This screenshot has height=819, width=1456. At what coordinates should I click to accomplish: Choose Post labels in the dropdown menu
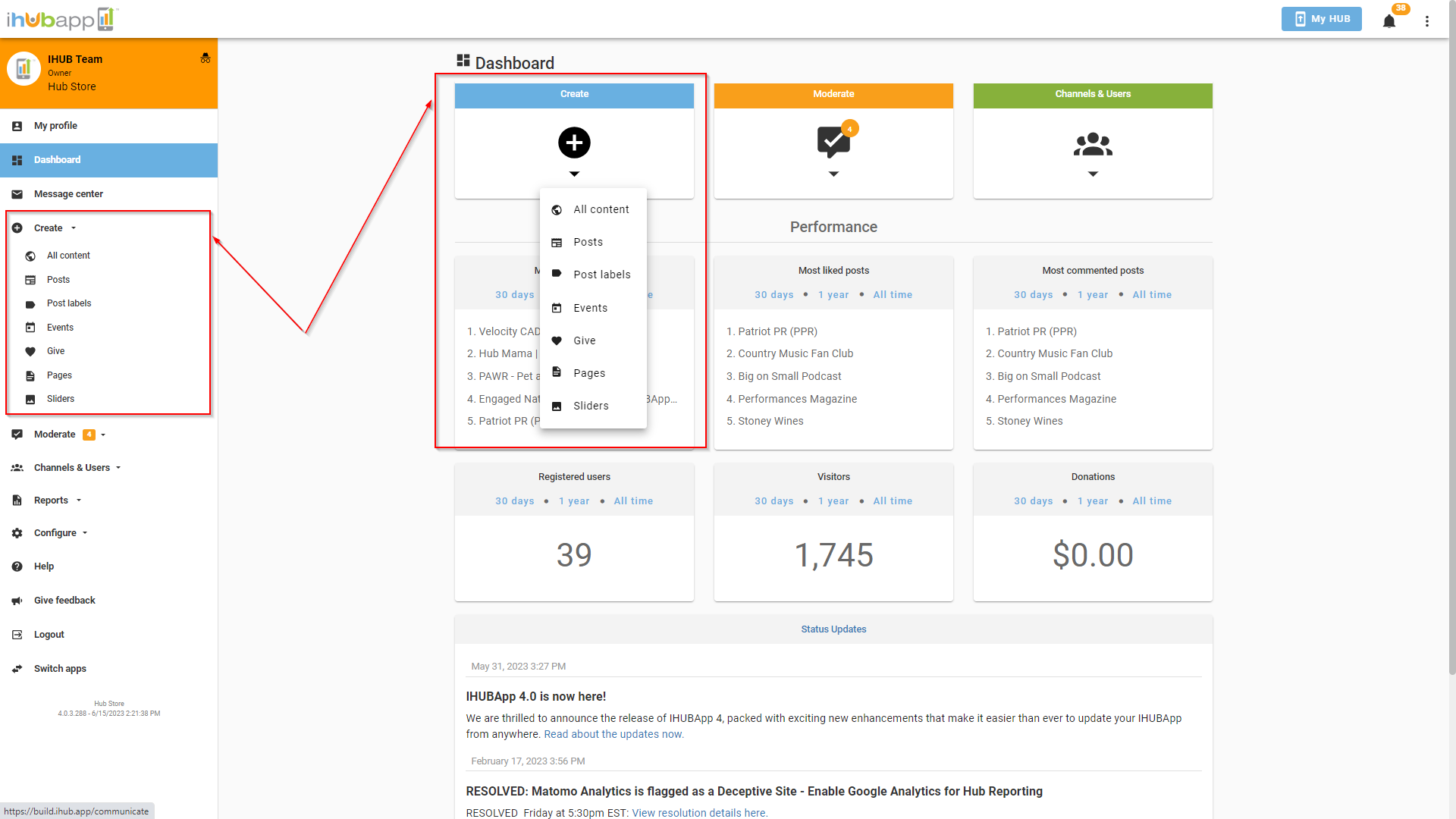[593, 275]
